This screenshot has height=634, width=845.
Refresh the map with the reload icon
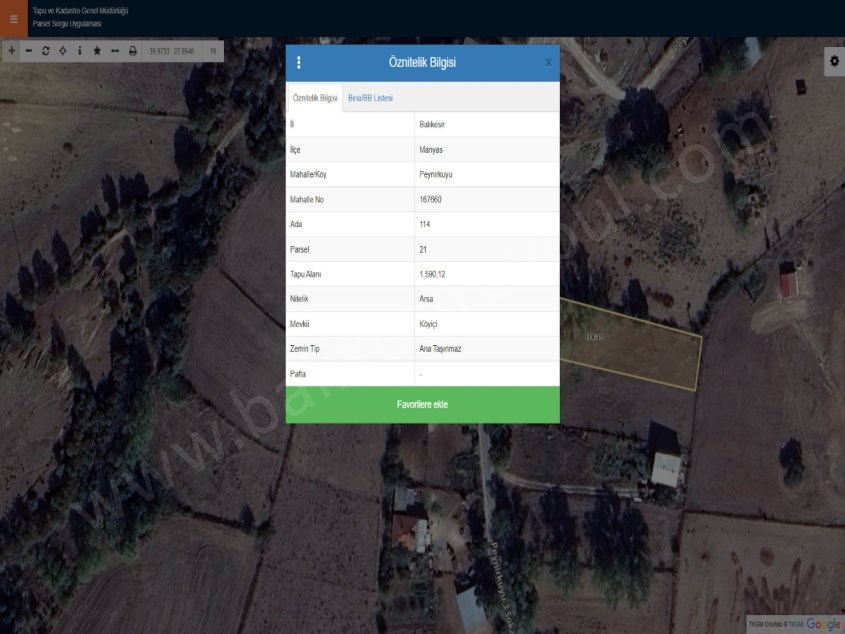(45, 51)
